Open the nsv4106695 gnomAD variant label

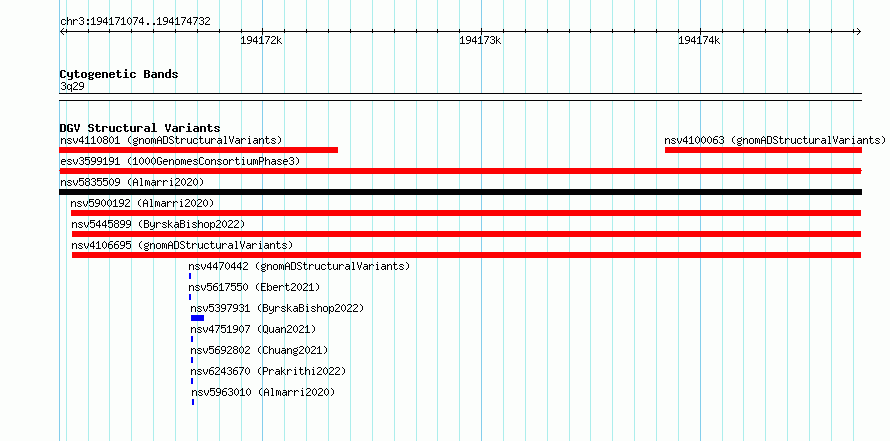tap(182, 245)
